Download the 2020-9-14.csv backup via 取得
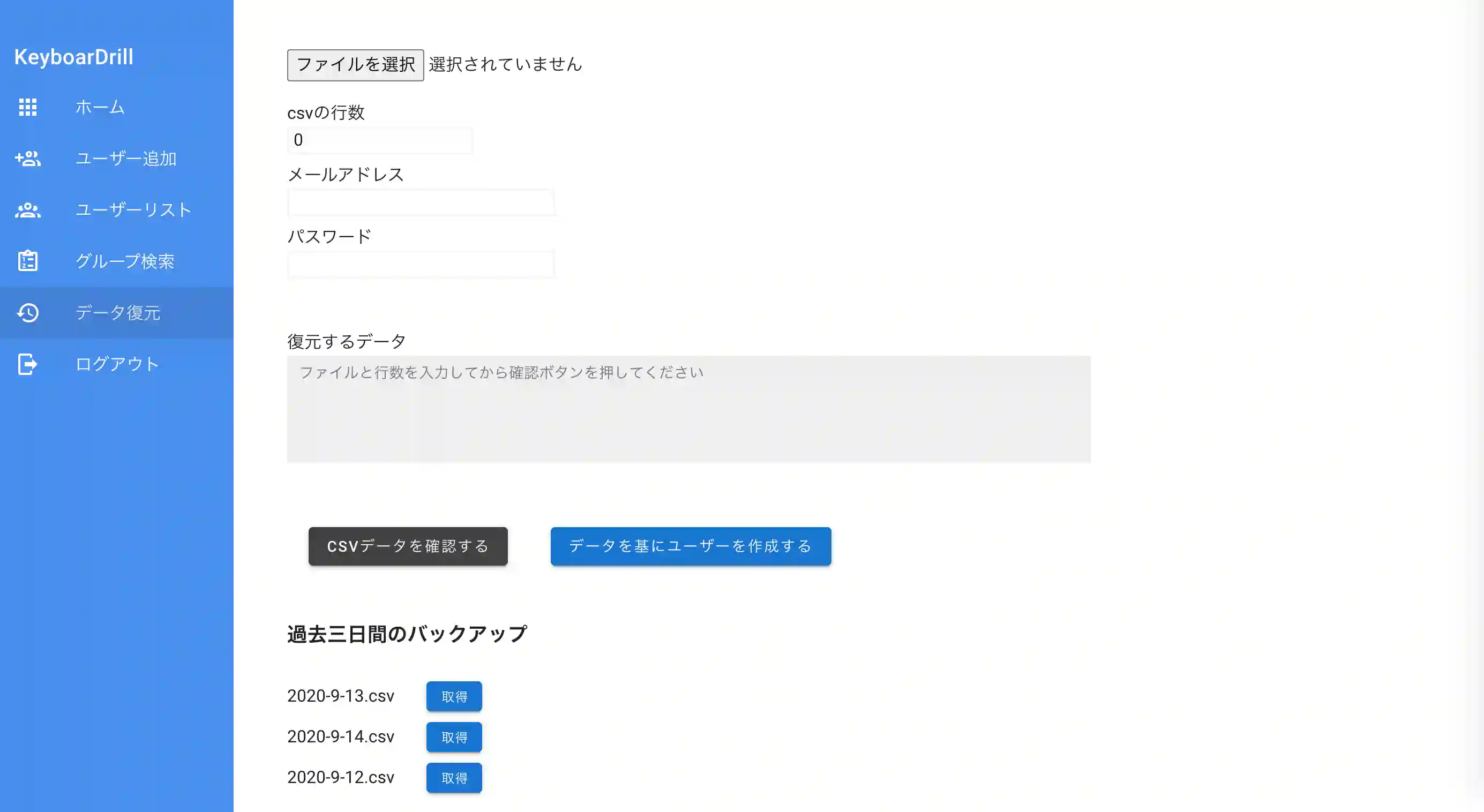 pyautogui.click(x=454, y=737)
